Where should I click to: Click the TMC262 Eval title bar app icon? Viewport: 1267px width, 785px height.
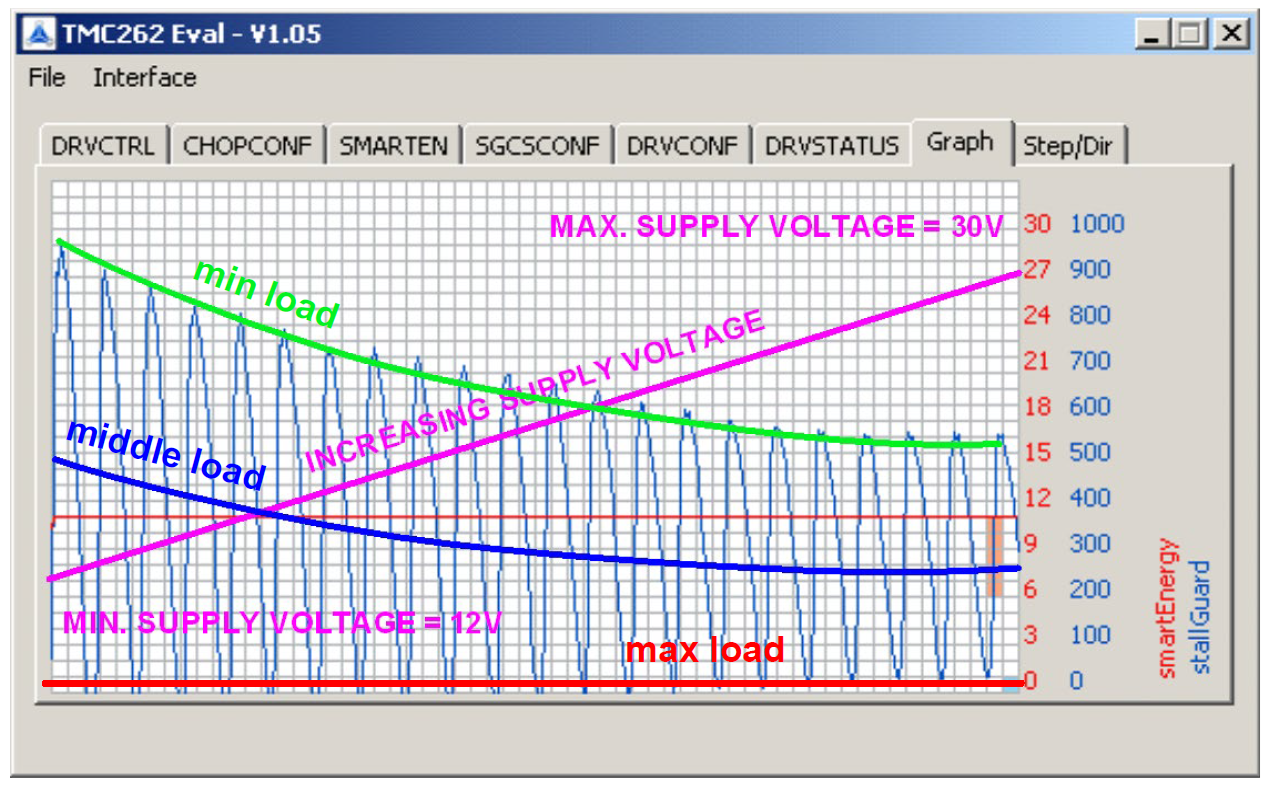coord(39,34)
